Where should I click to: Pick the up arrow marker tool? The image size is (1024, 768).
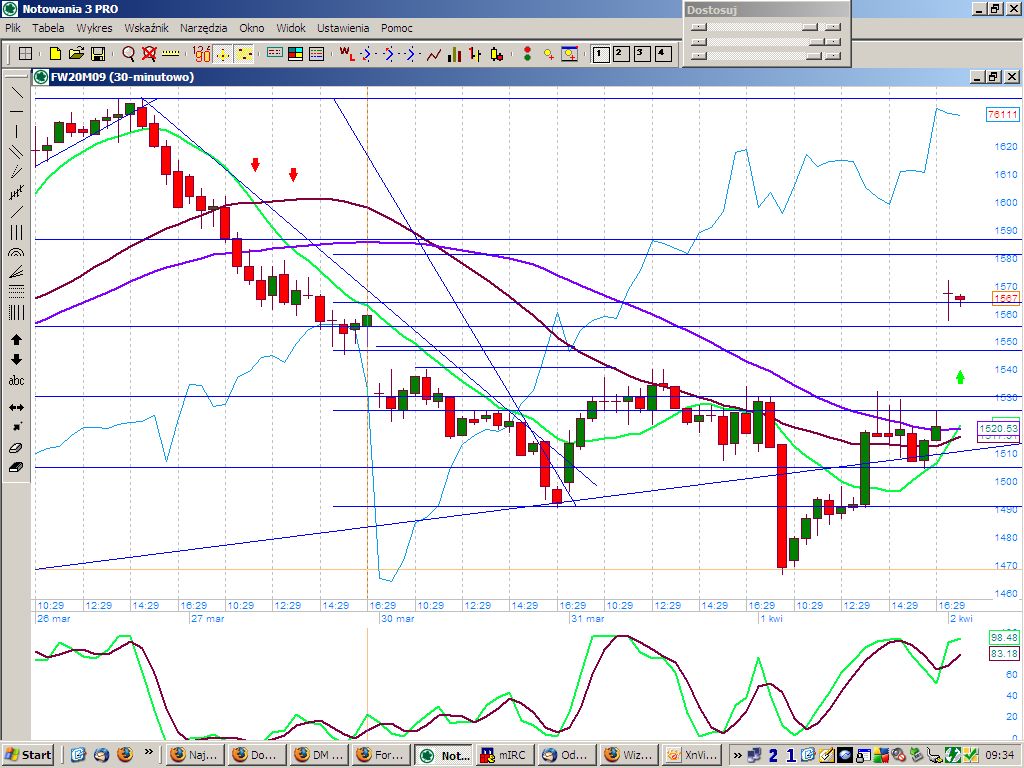pyautogui.click(x=16, y=340)
